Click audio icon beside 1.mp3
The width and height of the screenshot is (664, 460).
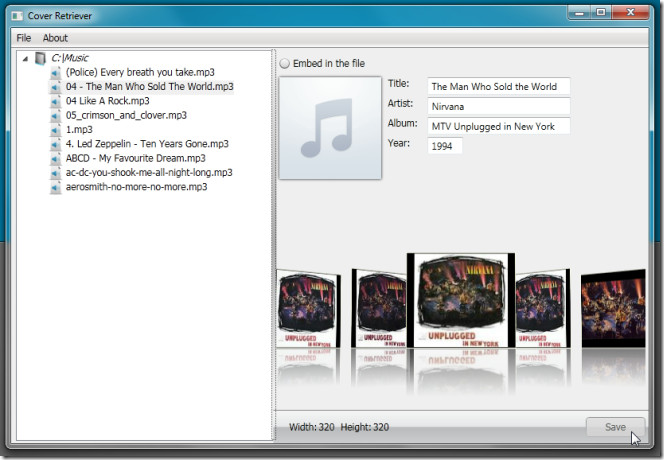[x=55, y=130]
